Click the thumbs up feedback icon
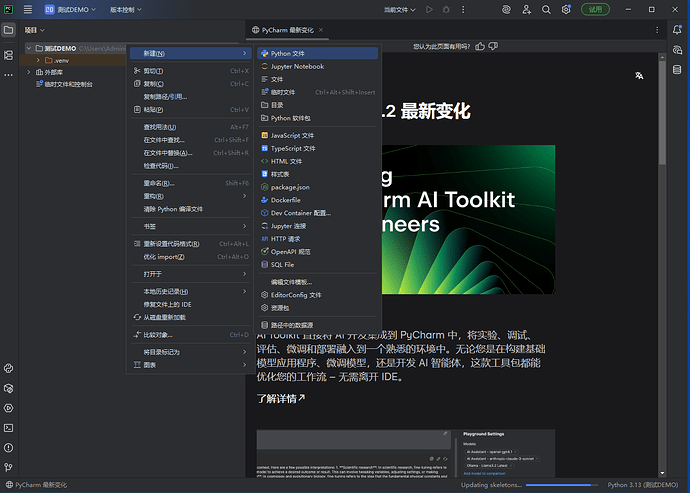This screenshot has width=690, height=493. click(481, 45)
